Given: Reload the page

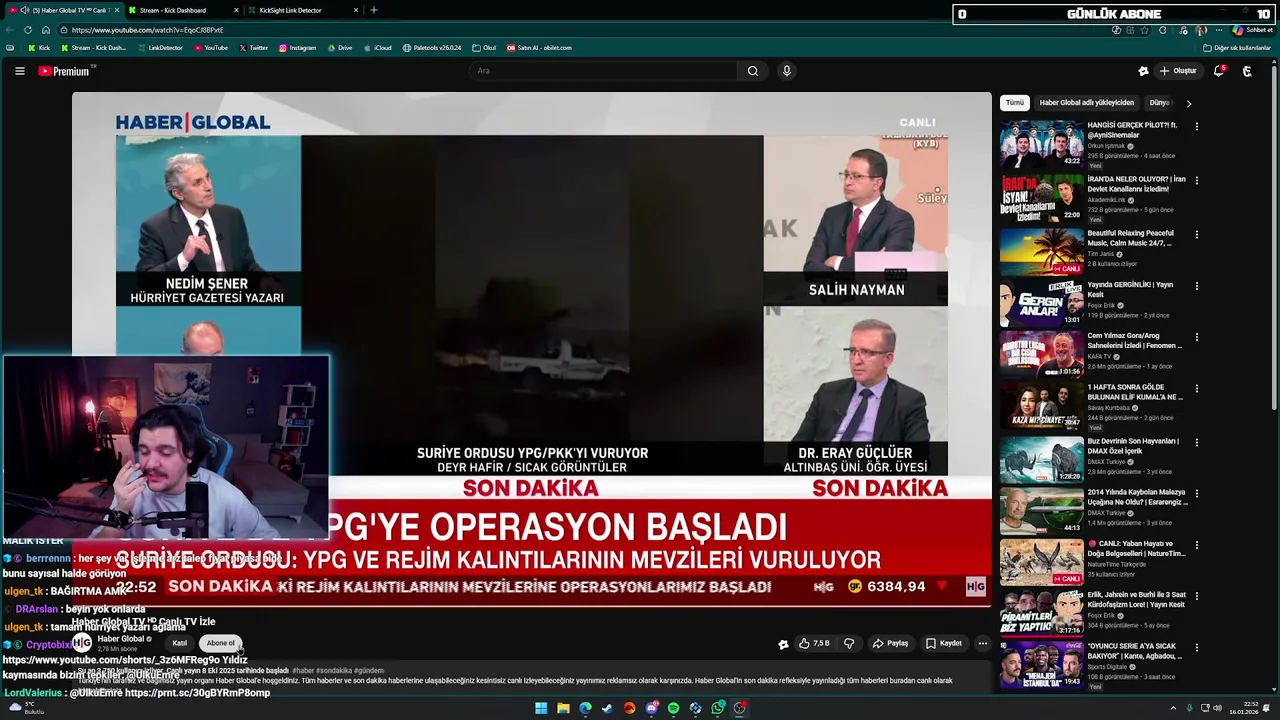Looking at the screenshot, I should click(28, 30).
